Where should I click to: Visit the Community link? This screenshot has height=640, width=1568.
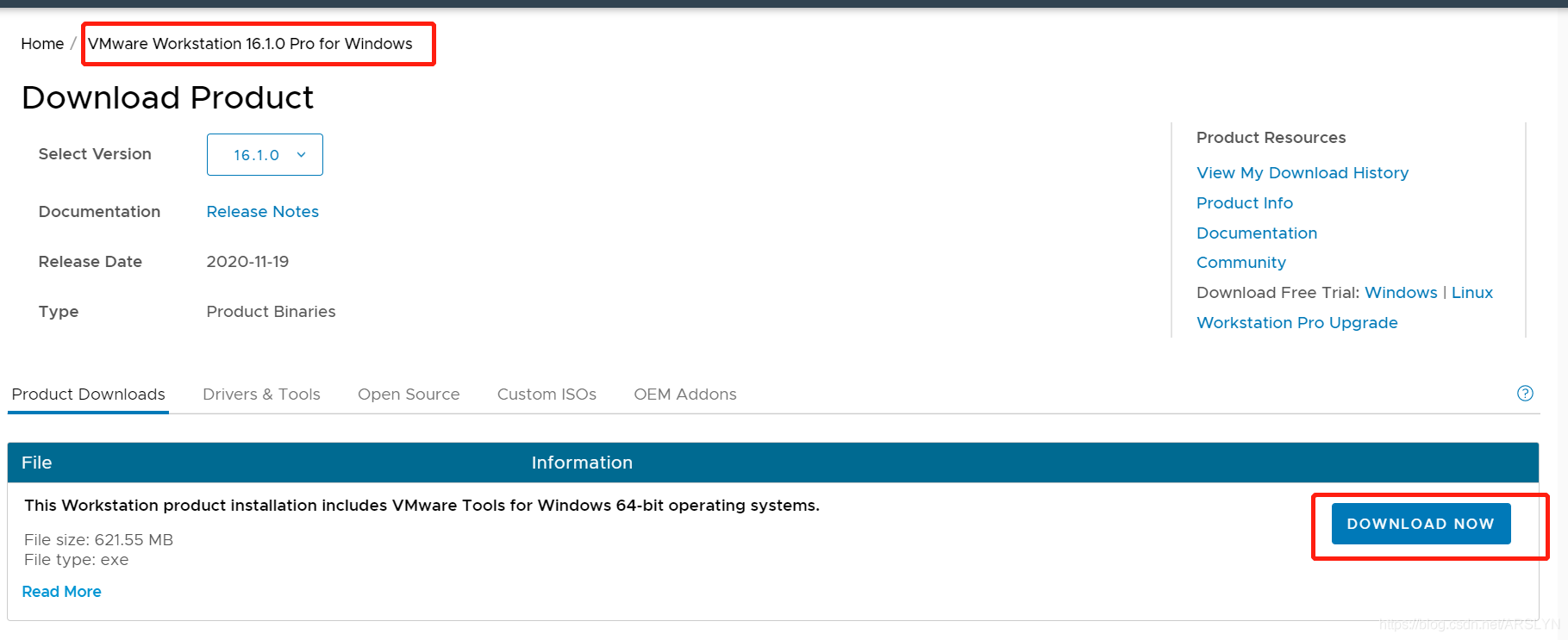pos(1241,263)
